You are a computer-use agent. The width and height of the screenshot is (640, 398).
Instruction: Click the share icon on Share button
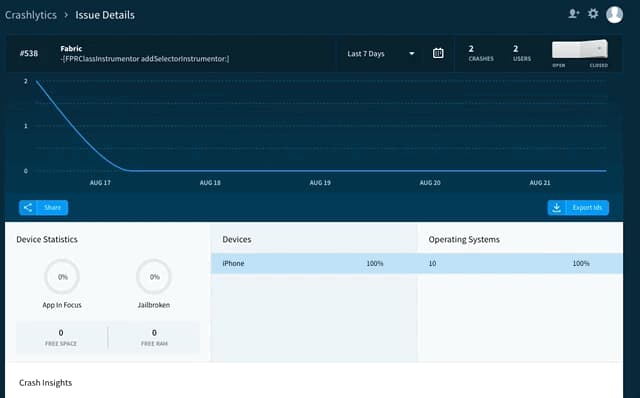(x=28, y=207)
